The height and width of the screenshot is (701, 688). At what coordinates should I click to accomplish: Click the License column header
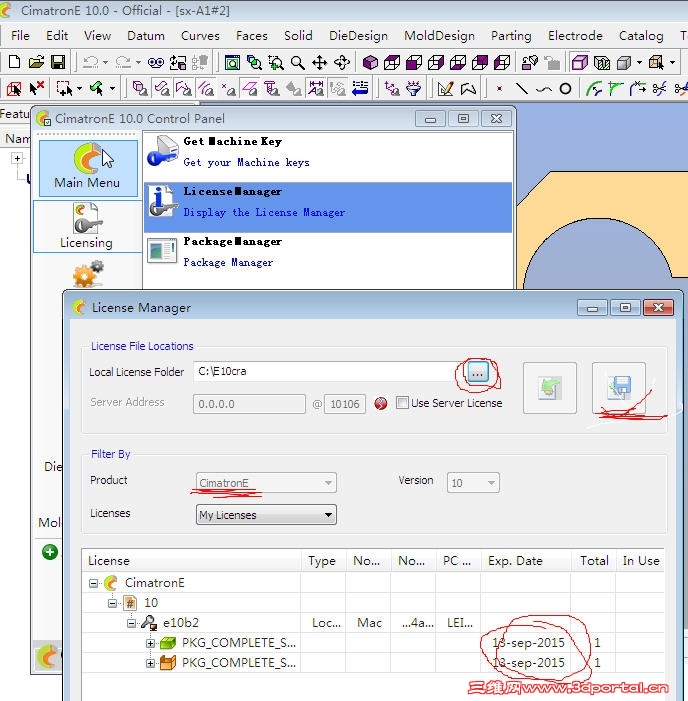191,561
